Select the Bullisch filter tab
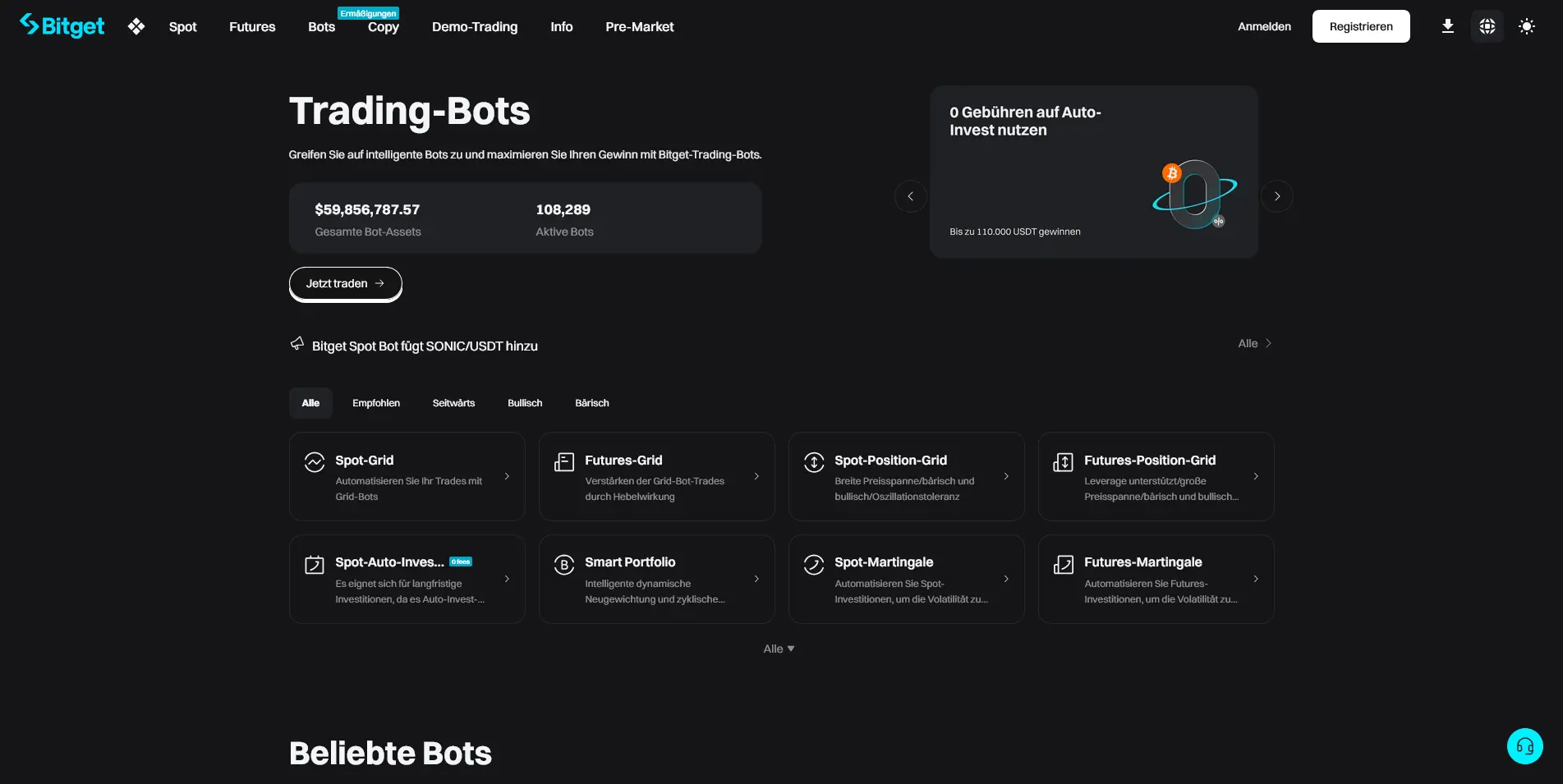This screenshot has width=1563, height=784. [525, 403]
